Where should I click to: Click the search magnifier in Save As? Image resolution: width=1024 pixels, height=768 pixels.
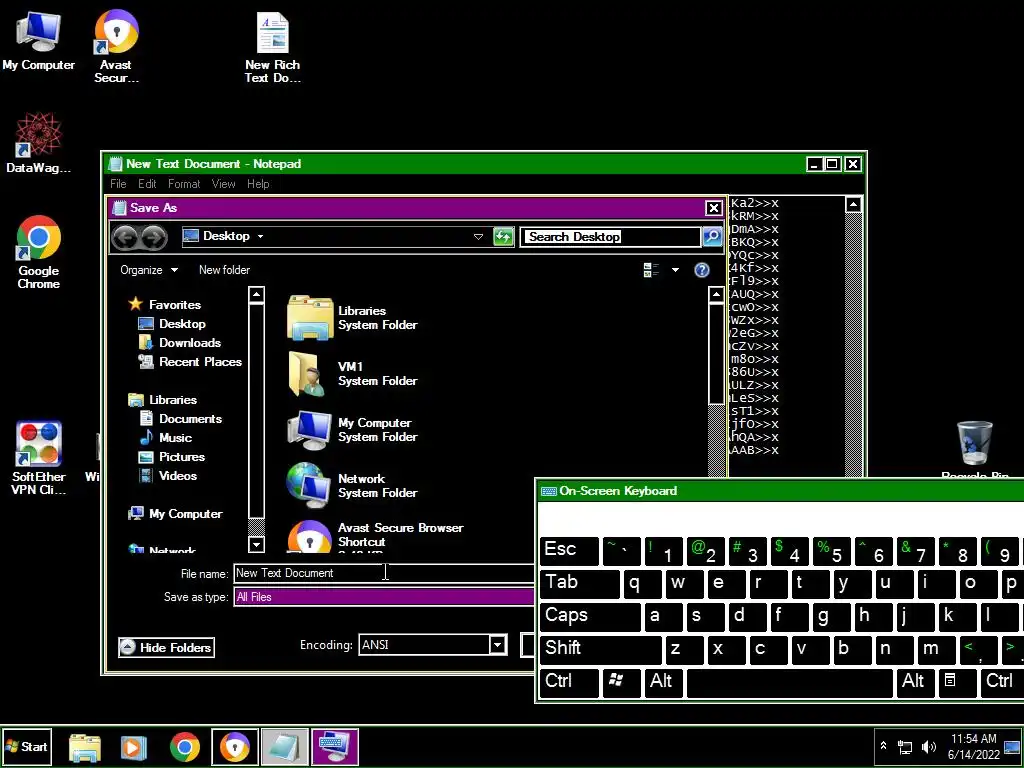point(712,236)
